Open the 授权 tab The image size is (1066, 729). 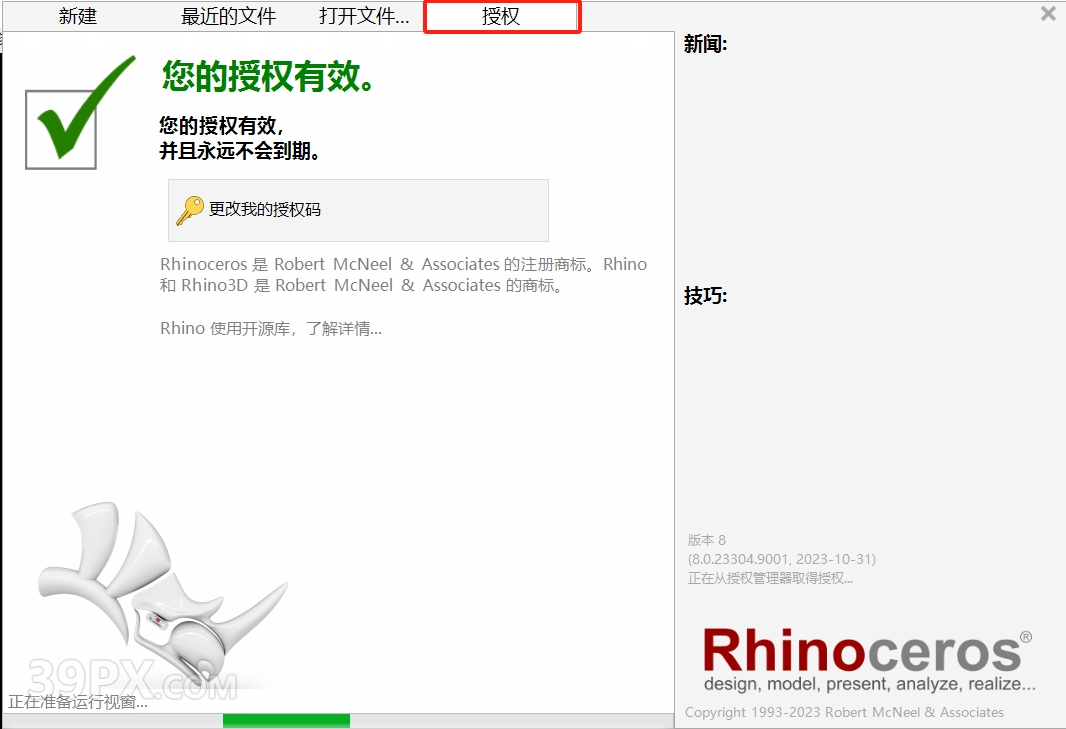click(502, 16)
